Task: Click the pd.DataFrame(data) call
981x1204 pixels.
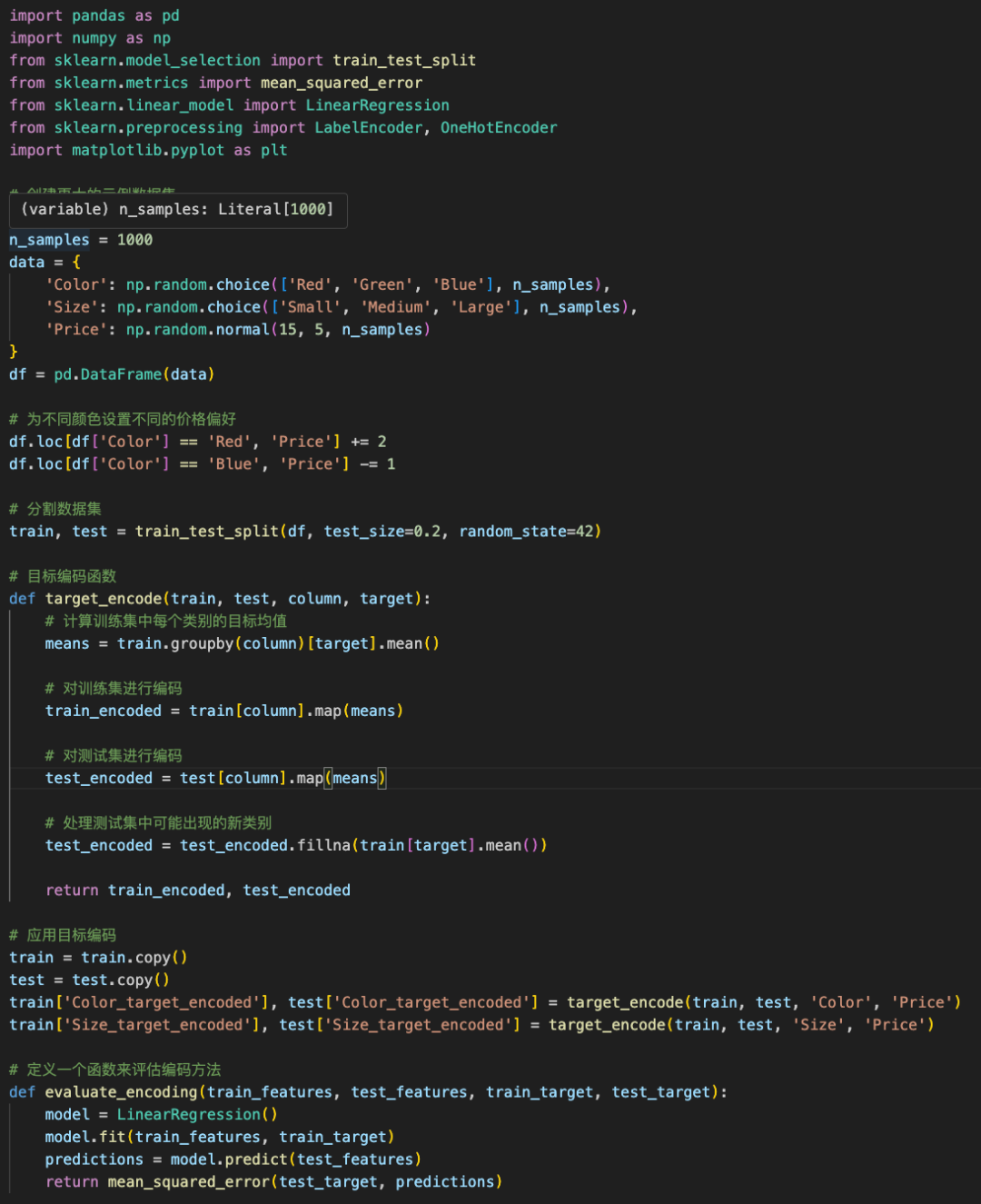Action: pyautogui.click(x=136, y=373)
